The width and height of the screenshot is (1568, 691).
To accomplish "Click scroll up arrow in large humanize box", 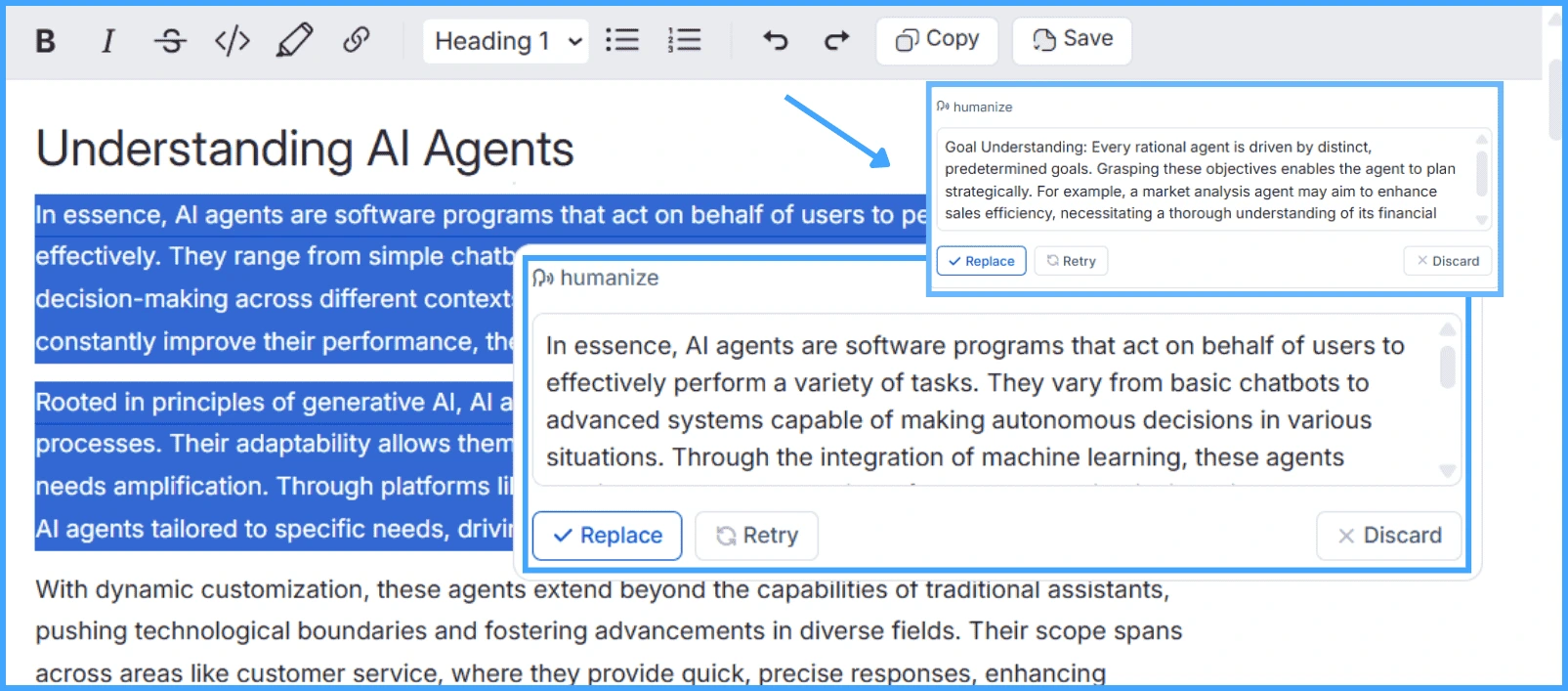I will coord(1448,329).
